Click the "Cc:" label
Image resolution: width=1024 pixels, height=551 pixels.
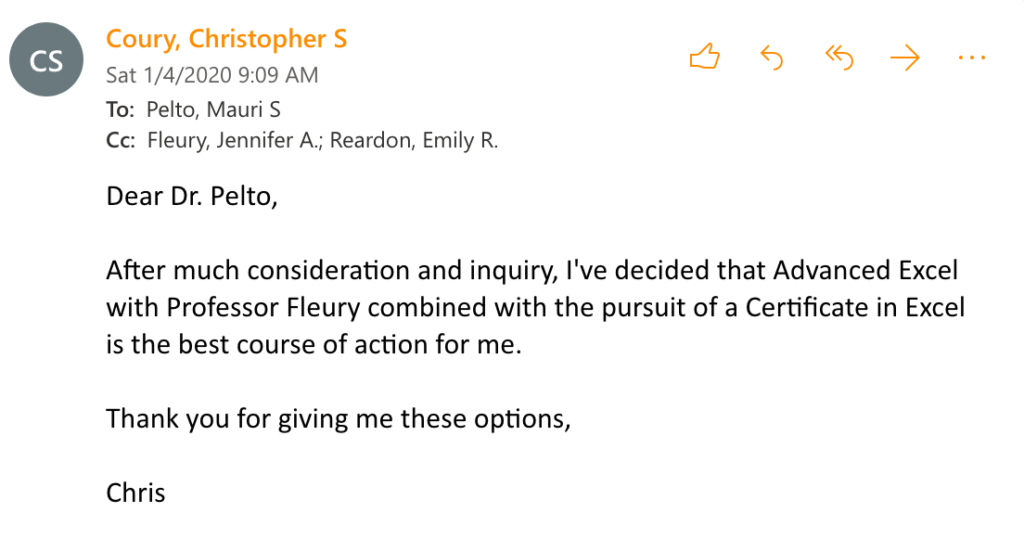point(121,141)
